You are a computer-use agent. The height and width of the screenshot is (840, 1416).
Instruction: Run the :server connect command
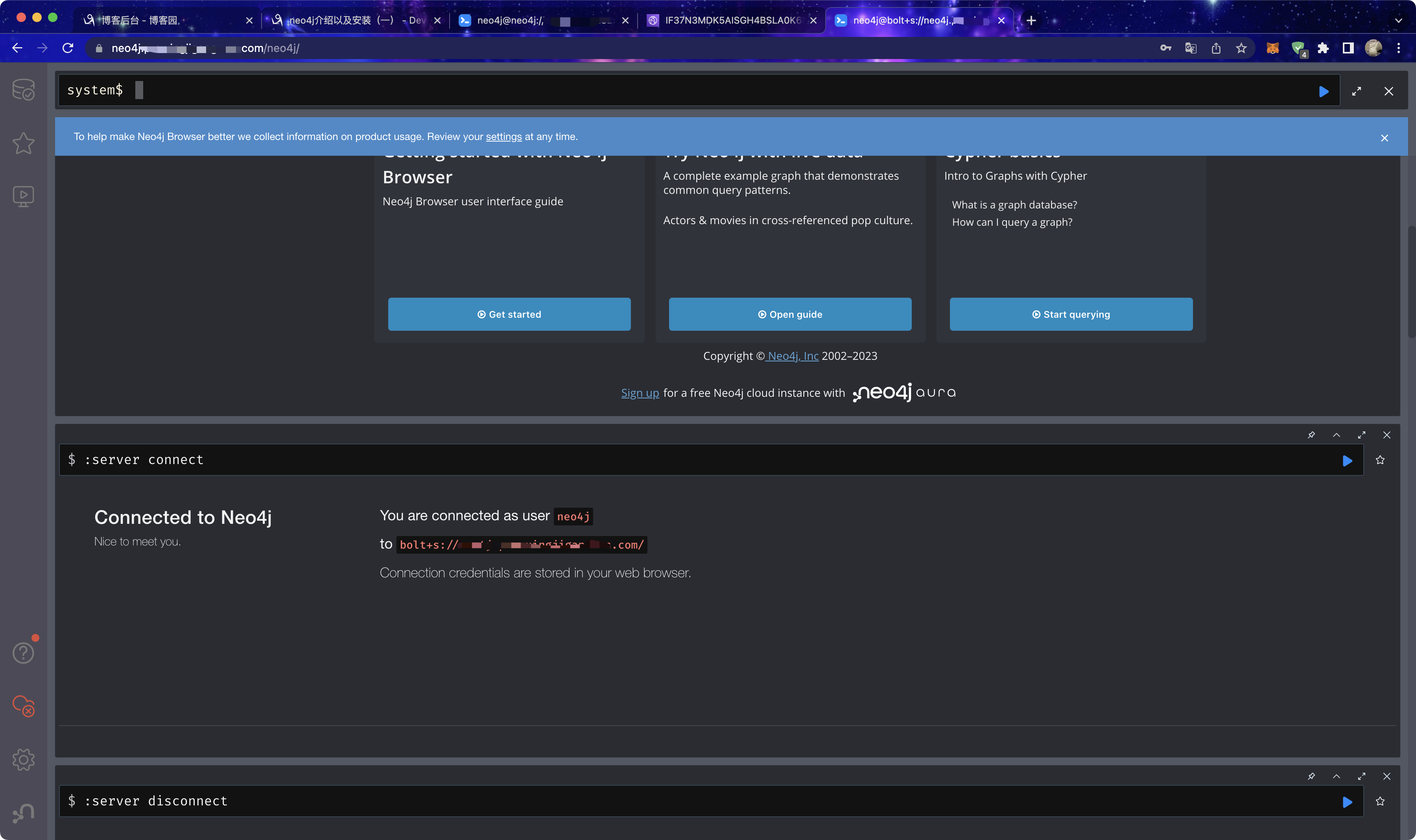pyautogui.click(x=1347, y=461)
